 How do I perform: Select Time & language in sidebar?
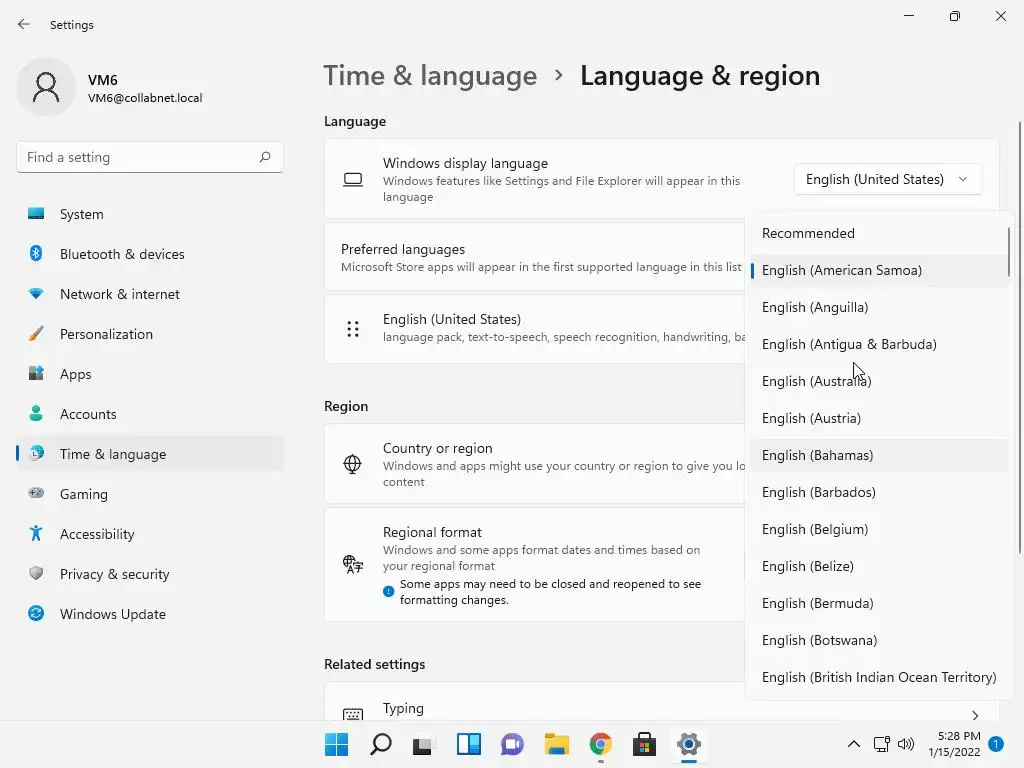pyautogui.click(x=150, y=454)
